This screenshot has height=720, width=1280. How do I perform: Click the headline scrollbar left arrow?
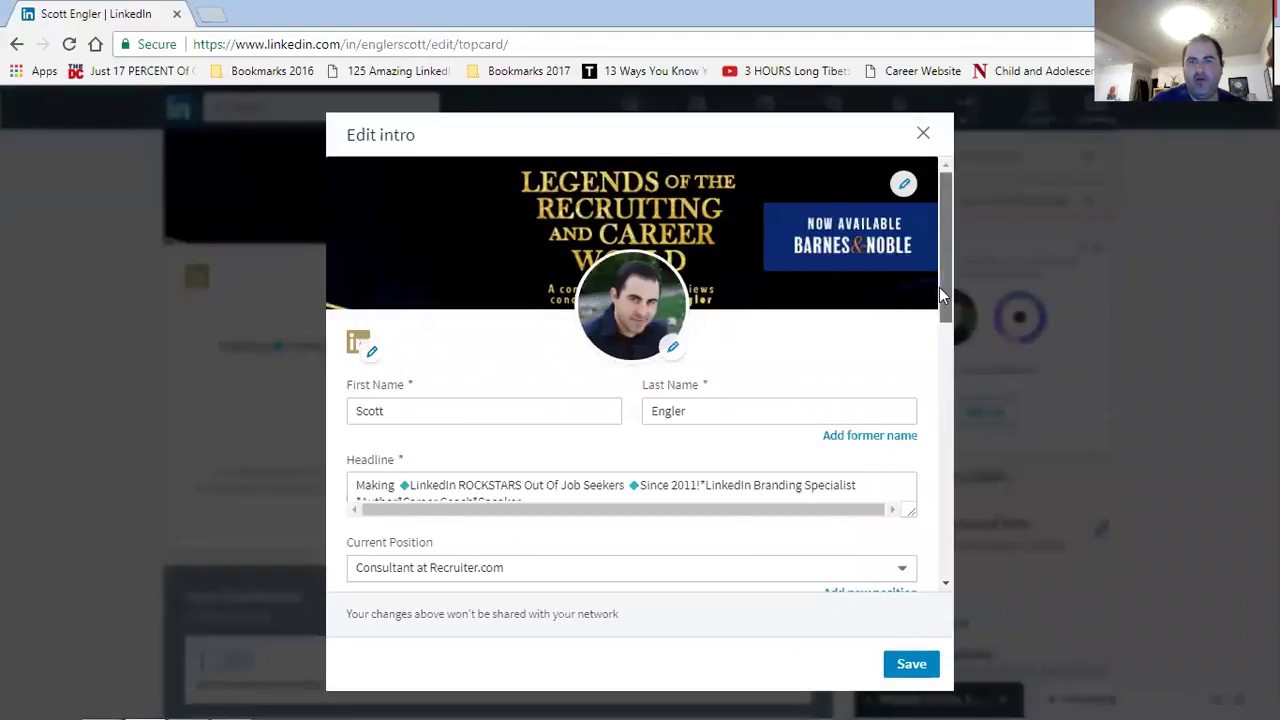pyautogui.click(x=354, y=510)
